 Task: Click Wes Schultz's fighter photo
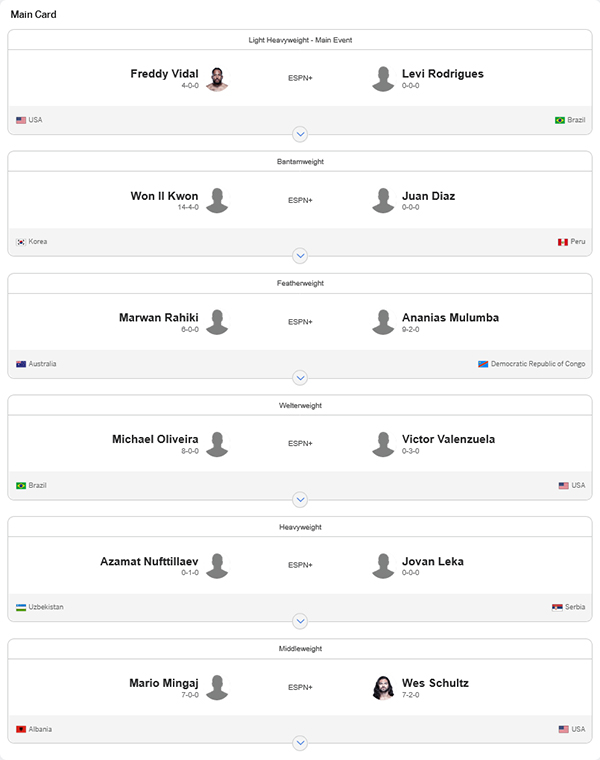[x=383, y=687]
